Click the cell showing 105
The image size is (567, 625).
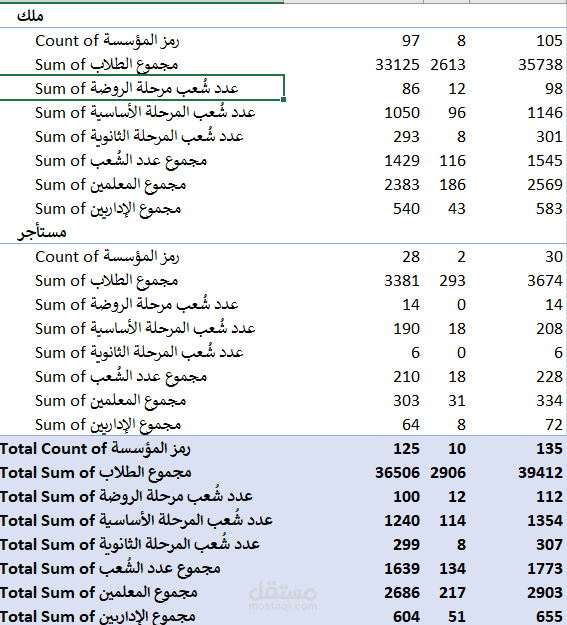pos(549,41)
